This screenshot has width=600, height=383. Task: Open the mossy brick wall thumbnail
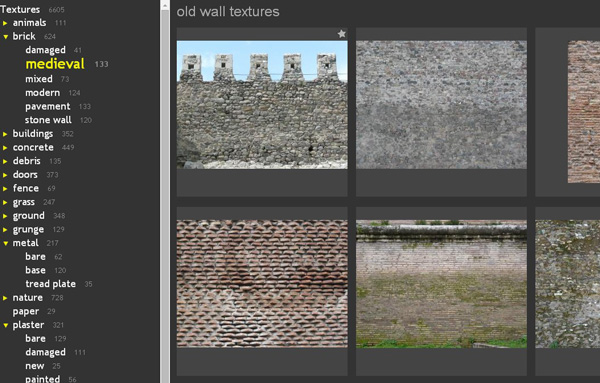click(x=441, y=284)
